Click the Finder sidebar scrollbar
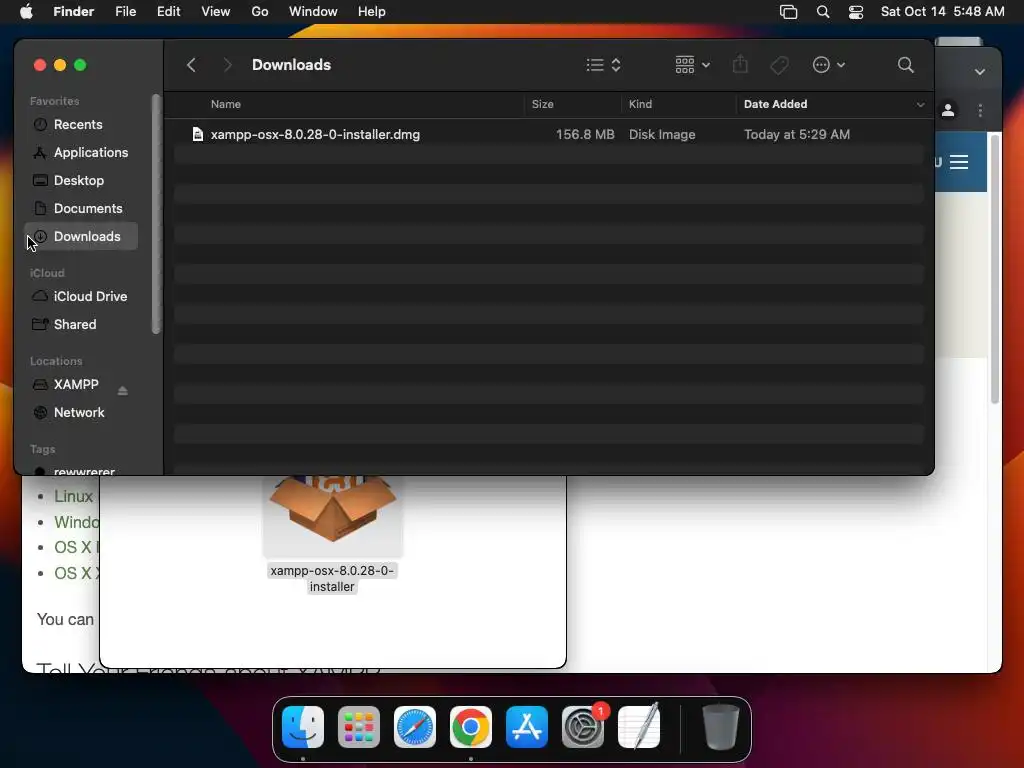 (155, 214)
